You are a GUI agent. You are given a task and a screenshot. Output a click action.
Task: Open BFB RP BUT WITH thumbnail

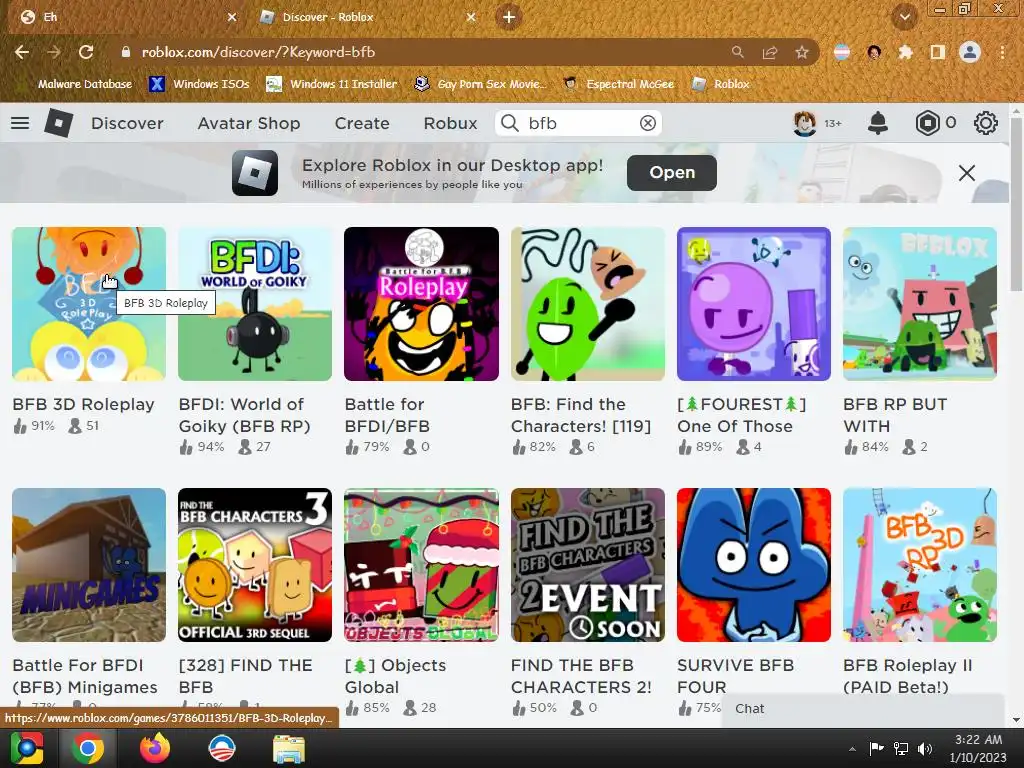[920, 304]
